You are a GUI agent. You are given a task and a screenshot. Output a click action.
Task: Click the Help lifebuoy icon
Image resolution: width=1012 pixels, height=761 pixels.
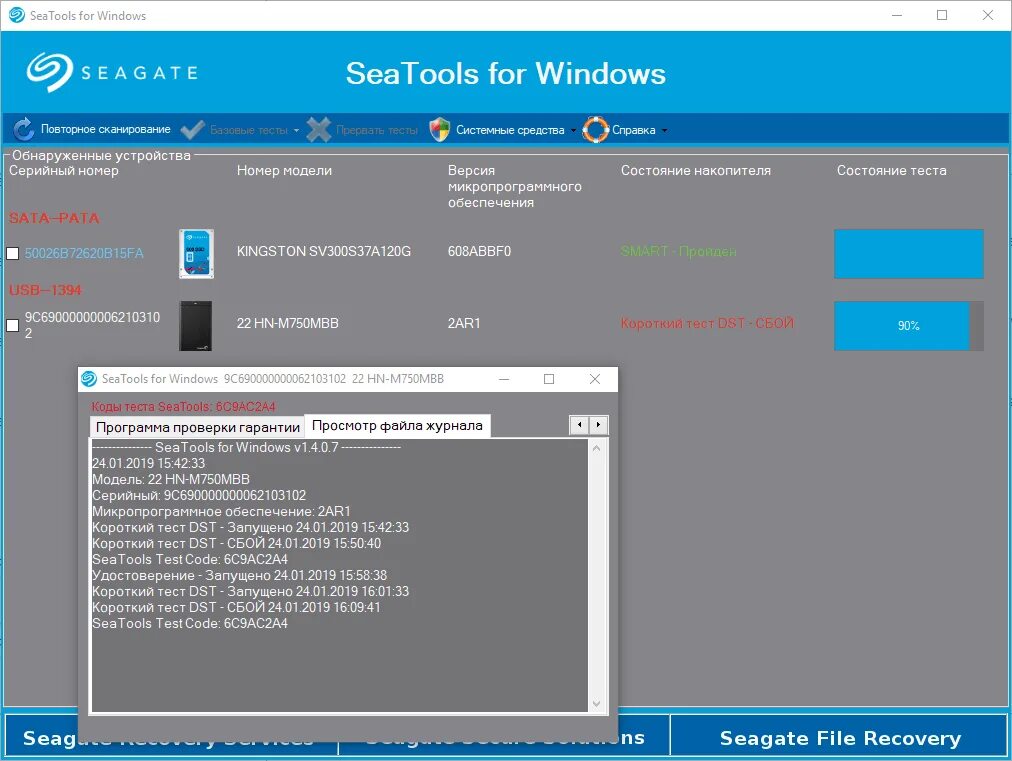[595, 130]
